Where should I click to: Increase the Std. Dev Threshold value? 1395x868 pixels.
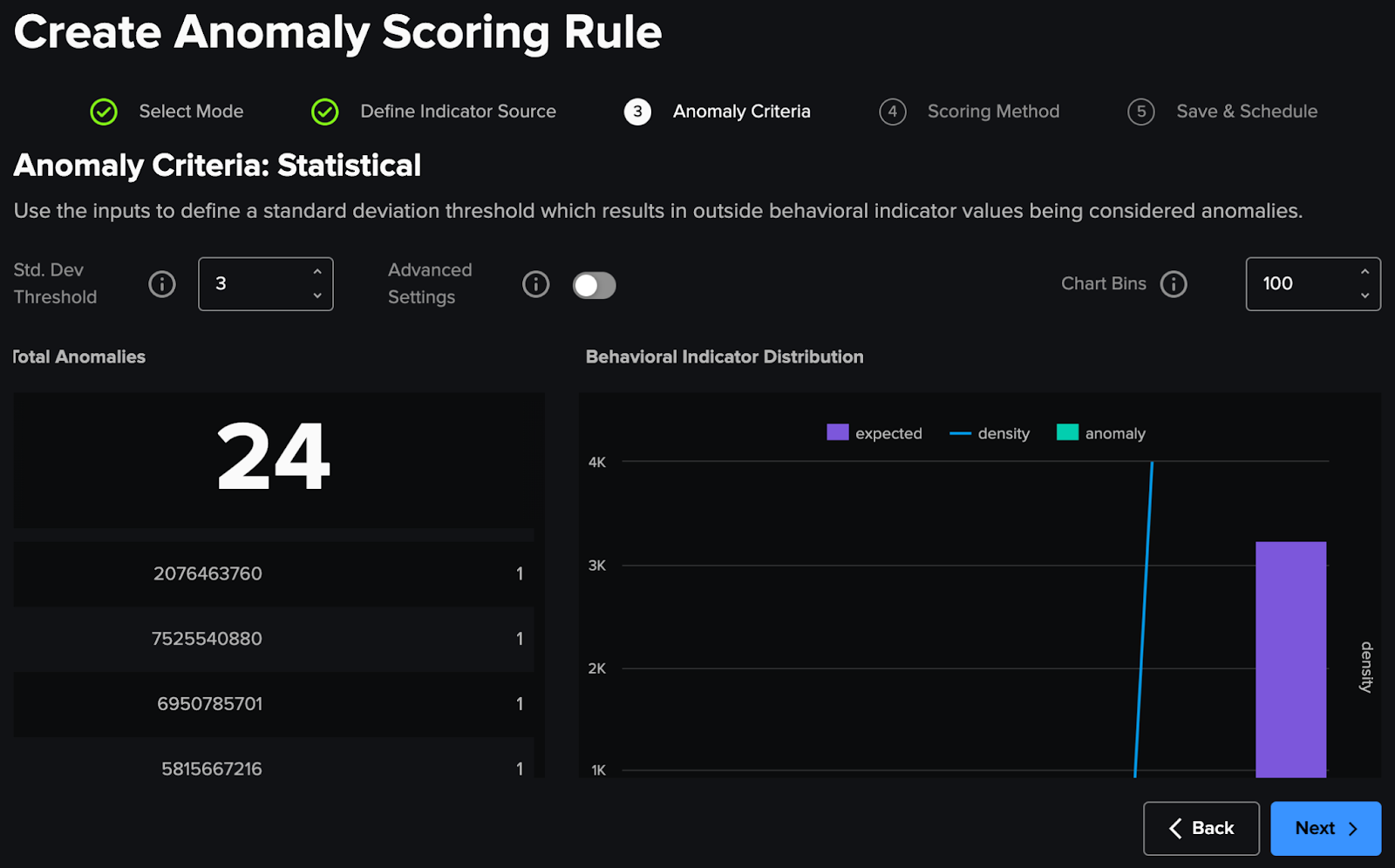coord(317,272)
